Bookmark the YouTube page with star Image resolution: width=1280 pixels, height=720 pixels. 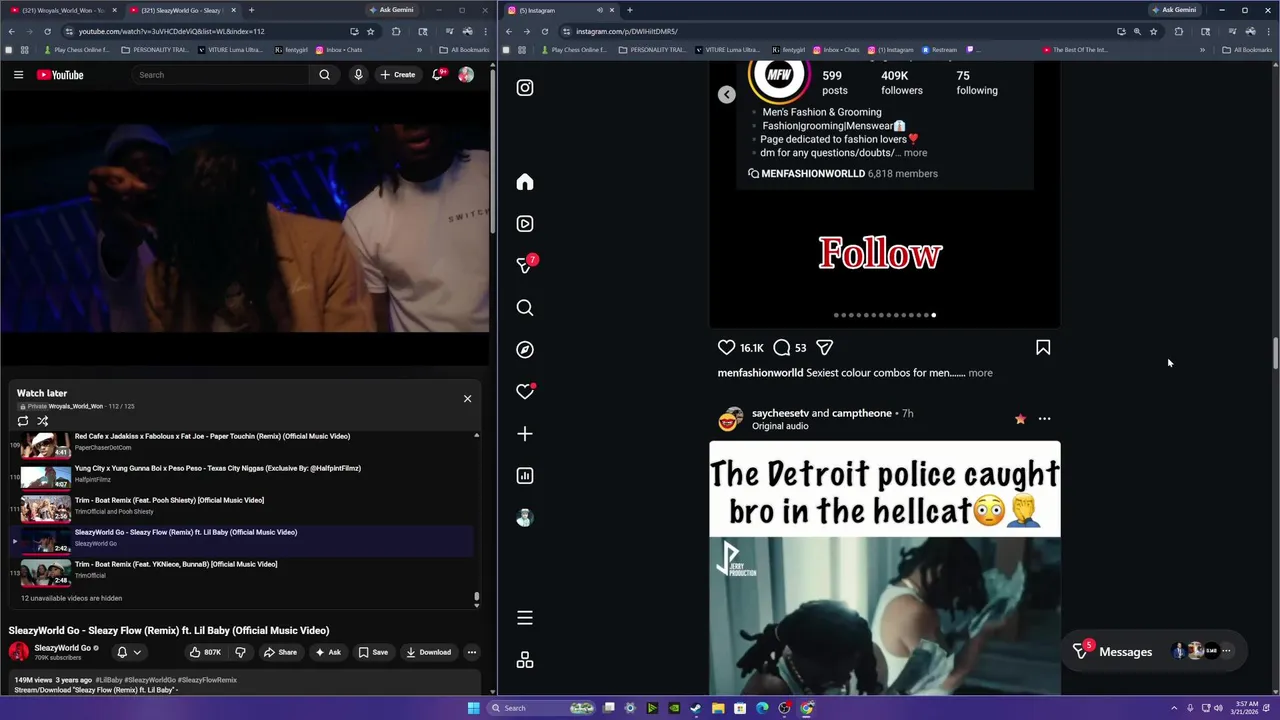(x=371, y=31)
